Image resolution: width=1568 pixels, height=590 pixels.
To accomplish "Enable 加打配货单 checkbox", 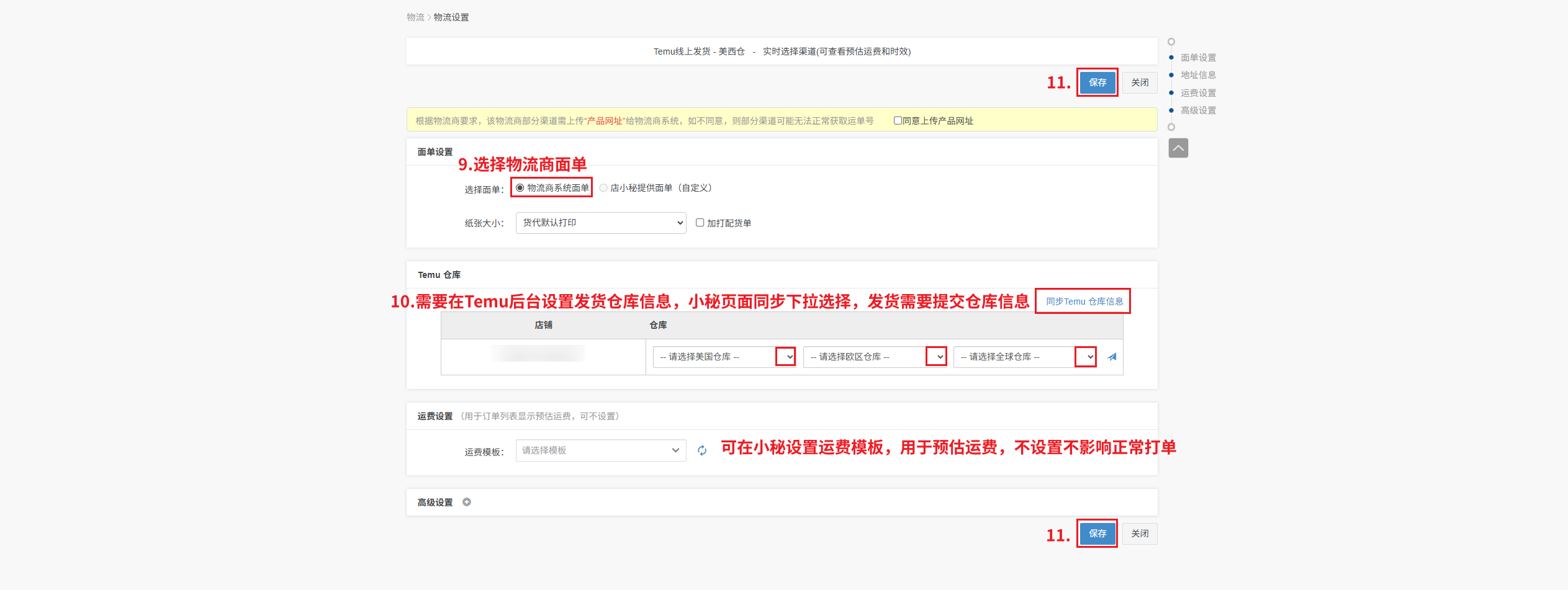I will [x=700, y=223].
